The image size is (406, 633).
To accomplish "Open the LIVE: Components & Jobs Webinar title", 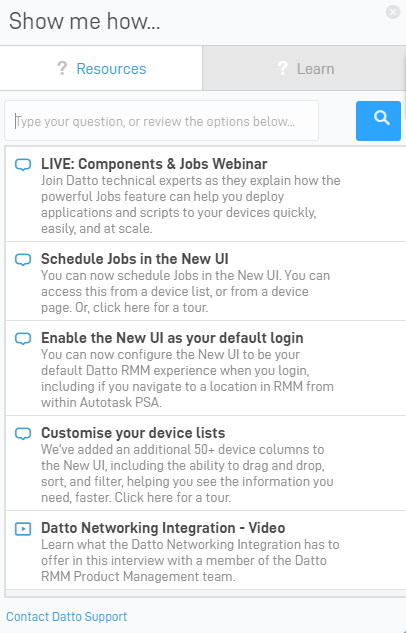I will (x=154, y=164).
